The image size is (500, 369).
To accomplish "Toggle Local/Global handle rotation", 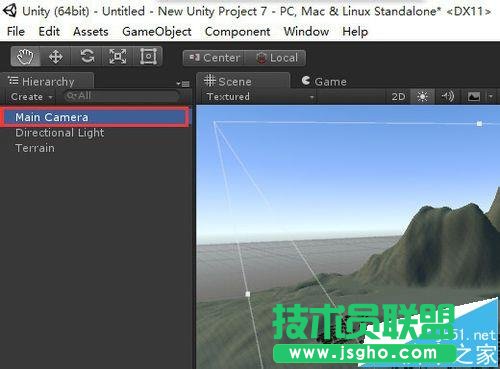I will 276,58.
